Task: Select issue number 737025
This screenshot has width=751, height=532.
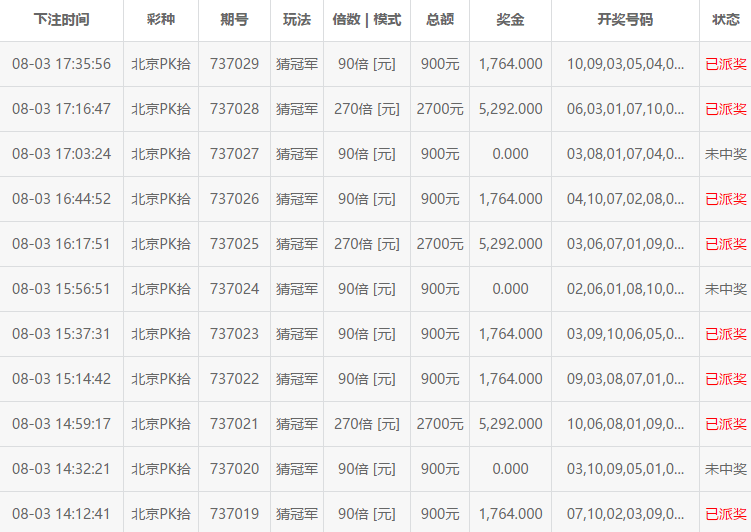Action: click(234, 244)
